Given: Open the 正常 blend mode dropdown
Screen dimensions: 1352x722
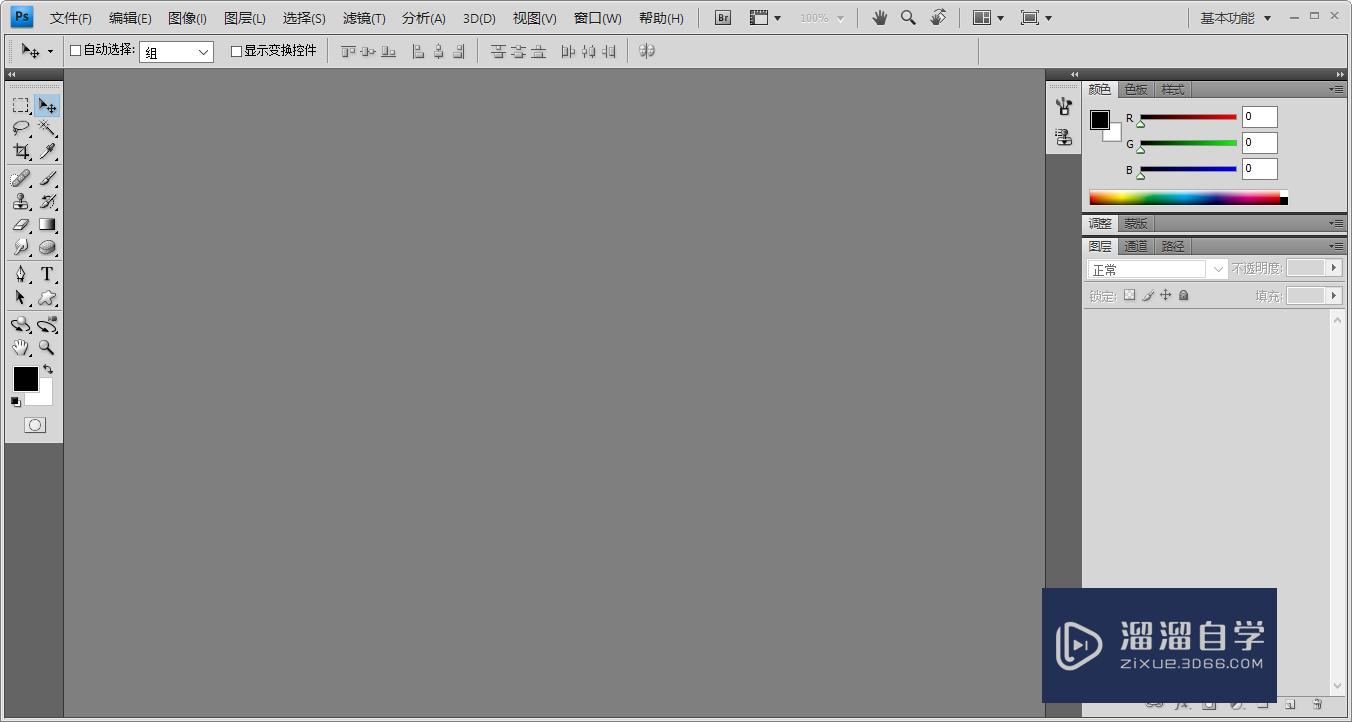Looking at the screenshot, I should pyautogui.click(x=1157, y=269).
